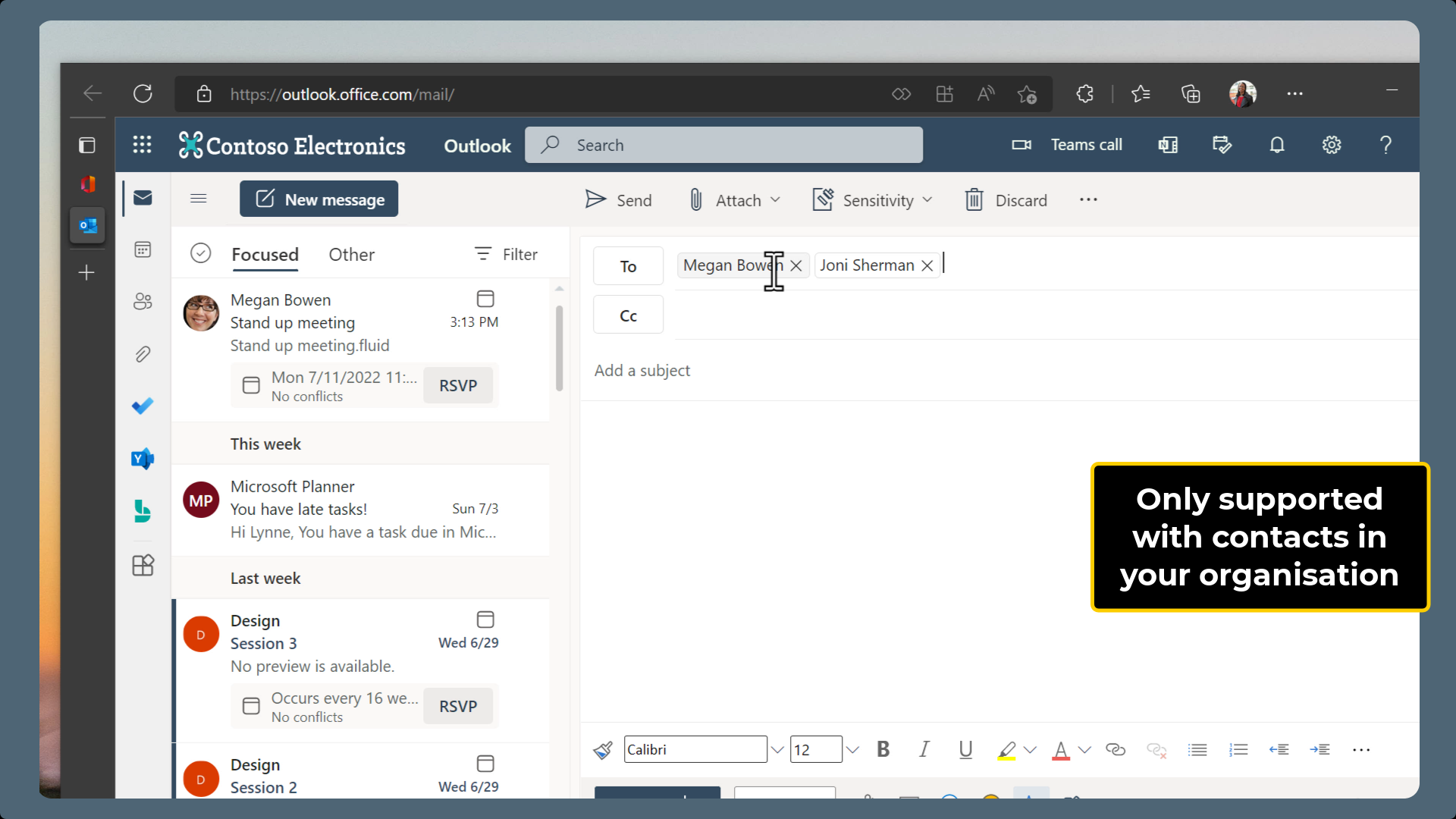This screenshot has width=1456, height=819.
Task: Open the Yammer icon in the sidebar
Action: tap(143, 459)
